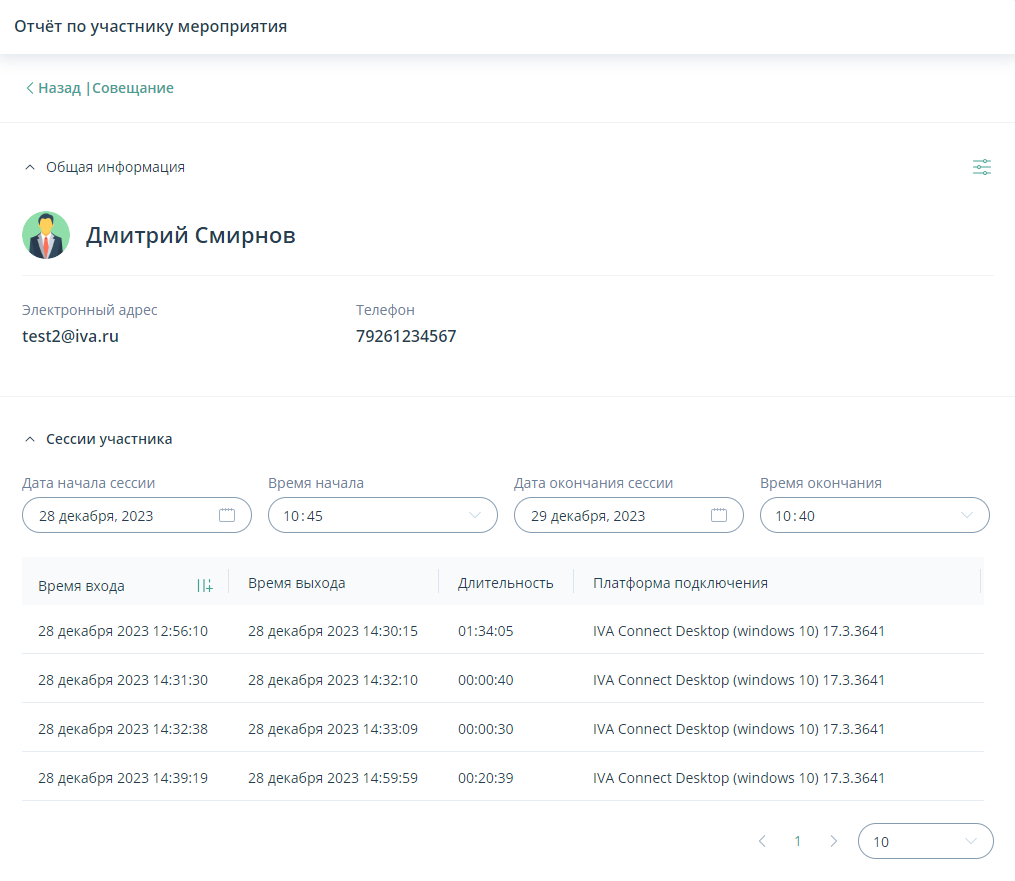
Task: Open the Время начала 10:45 dropdown
Action: [382, 516]
